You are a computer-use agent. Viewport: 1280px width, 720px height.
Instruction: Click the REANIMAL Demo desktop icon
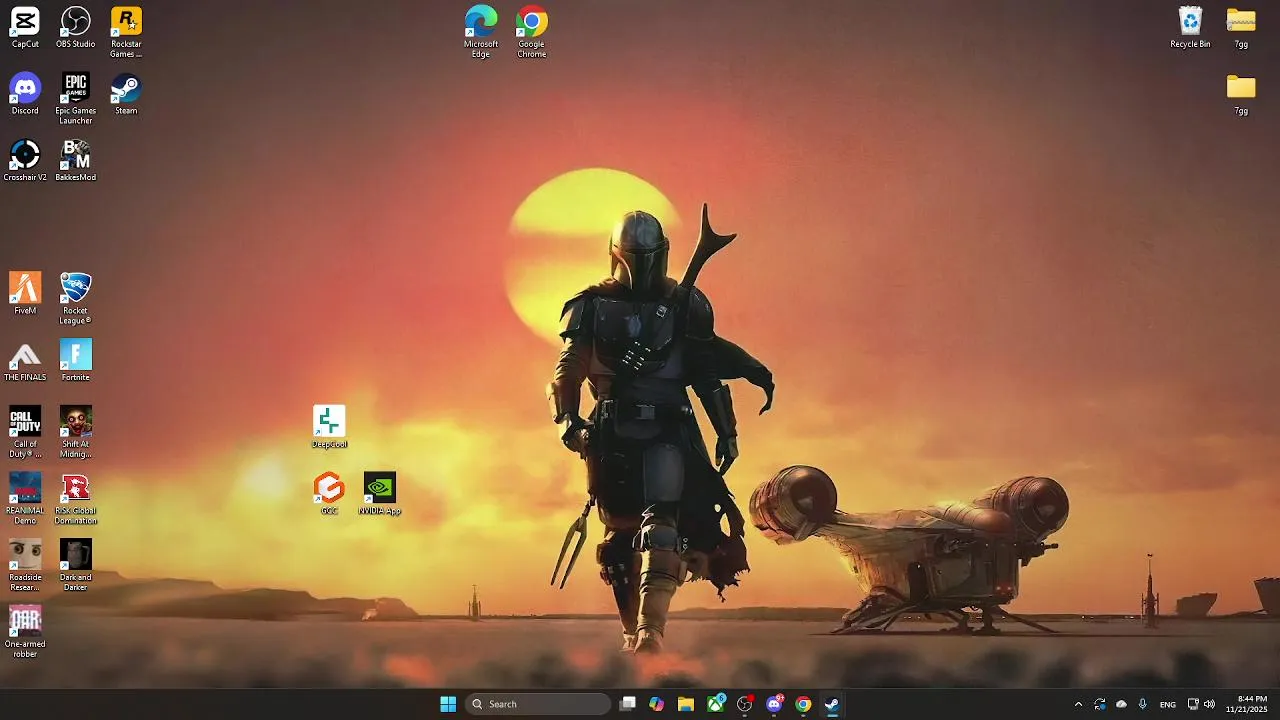click(25, 499)
